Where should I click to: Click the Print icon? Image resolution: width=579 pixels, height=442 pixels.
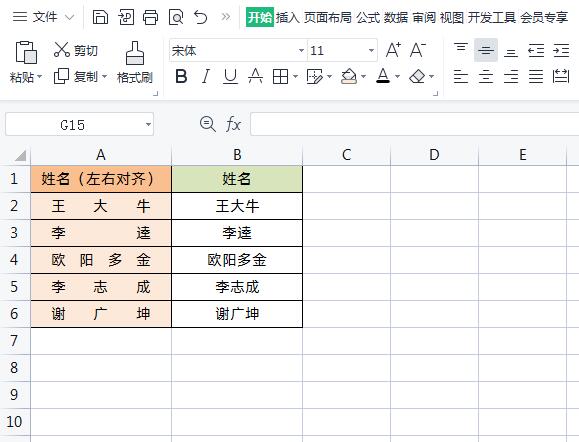(x=151, y=17)
